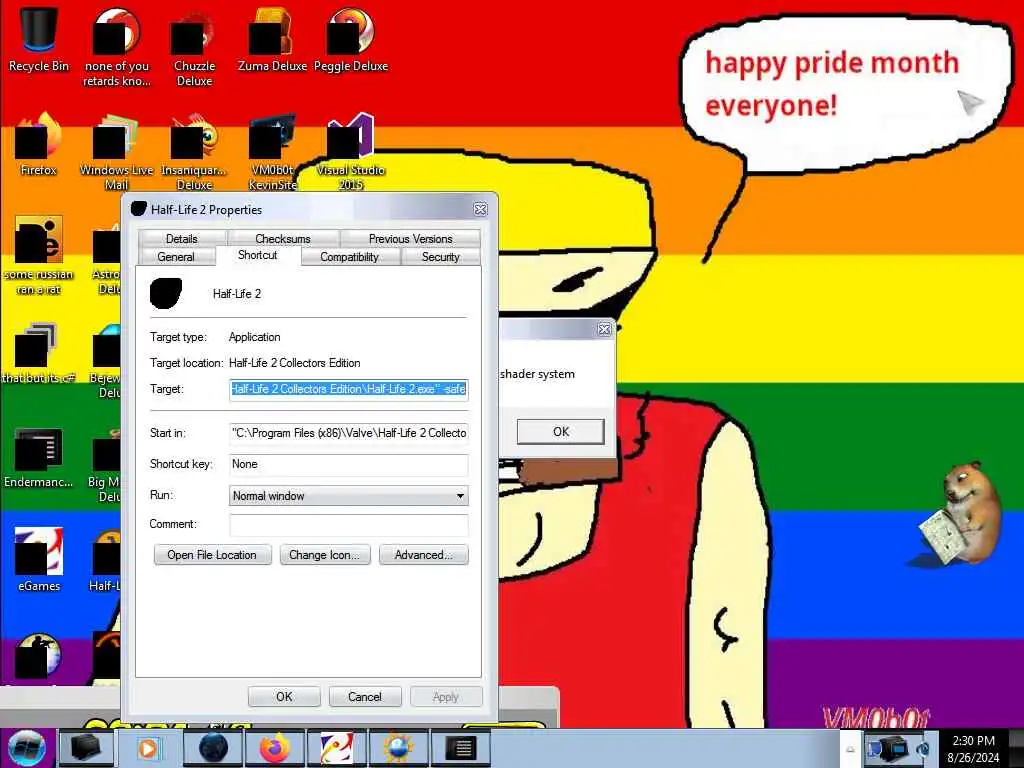The image size is (1024, 768).
Task: Select the Windows Live Mail desktop icon
Action: coord(116,152)
